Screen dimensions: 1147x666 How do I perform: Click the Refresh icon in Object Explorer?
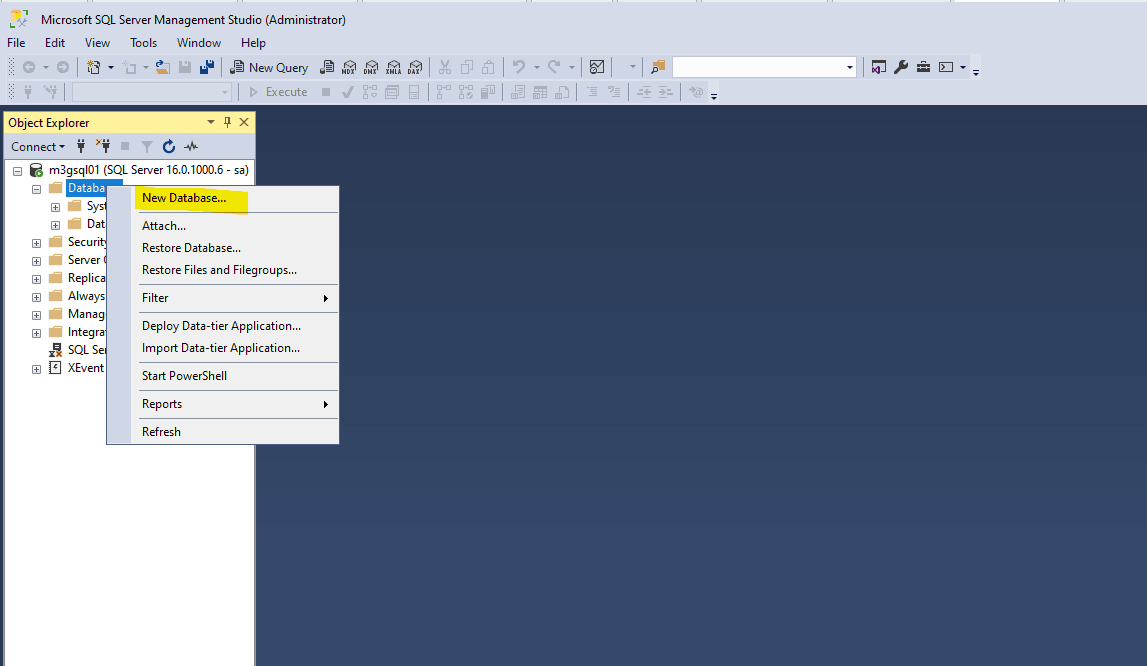169,146
